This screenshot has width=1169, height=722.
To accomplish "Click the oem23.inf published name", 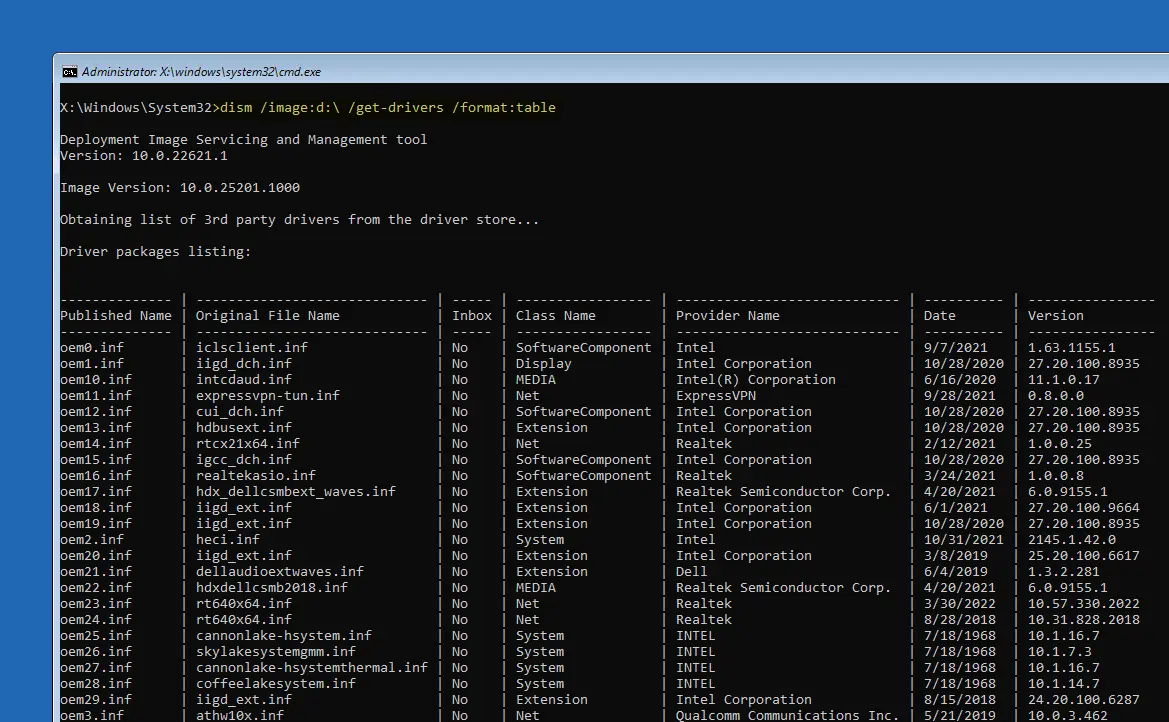I will click(95, 603).
